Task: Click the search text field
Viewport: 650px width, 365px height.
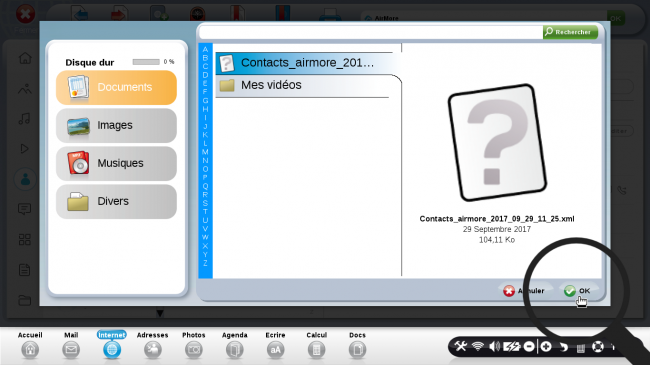Action: (371, 32)
